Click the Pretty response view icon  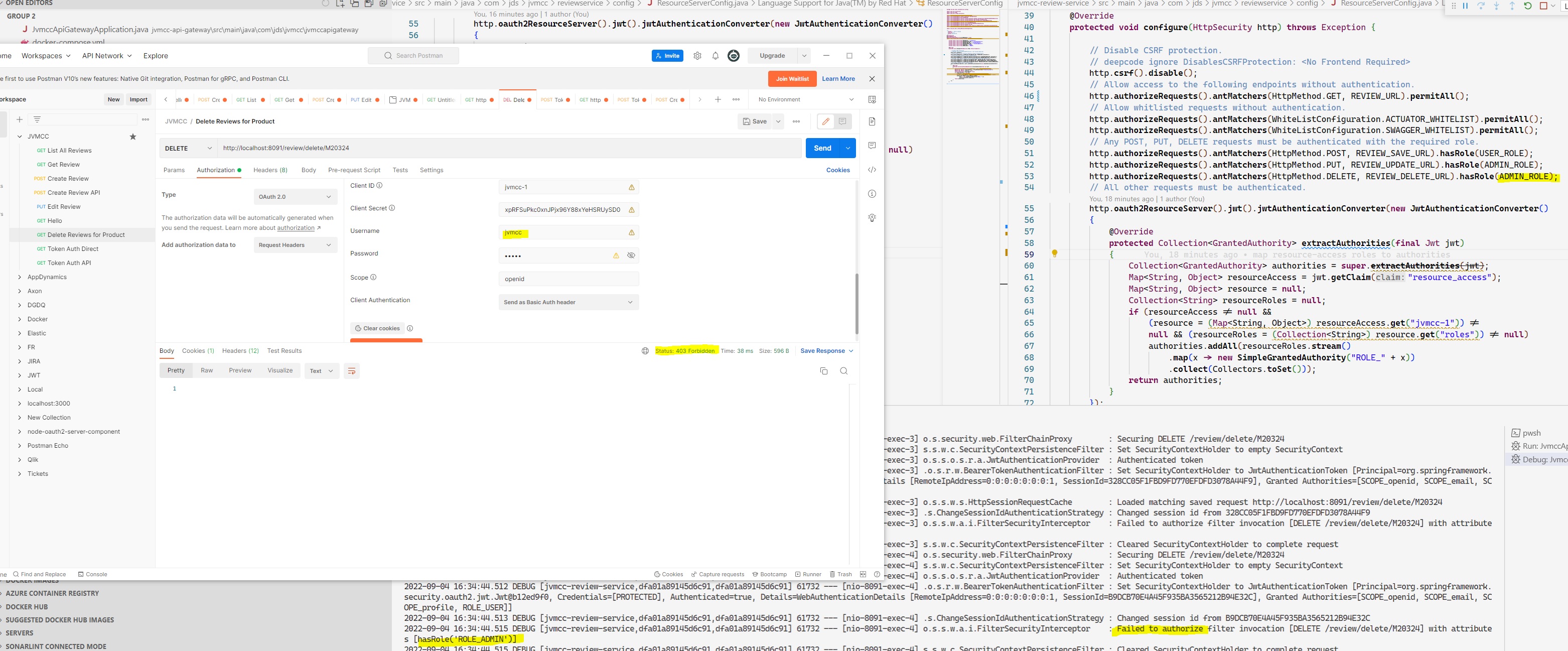point(177,370)
